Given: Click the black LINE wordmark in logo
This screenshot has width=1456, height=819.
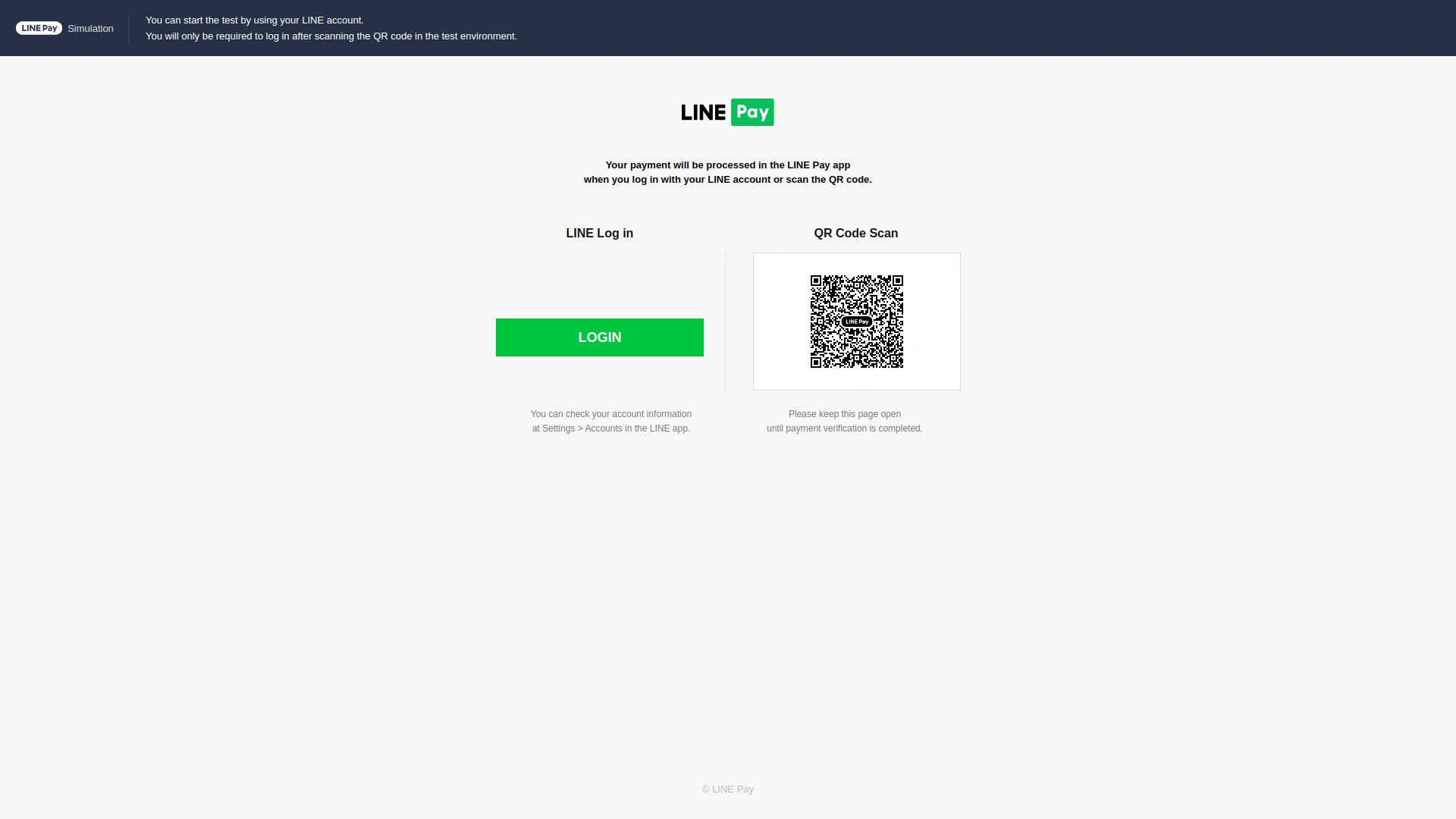Looking at the screenshot, I should (703, 113).
